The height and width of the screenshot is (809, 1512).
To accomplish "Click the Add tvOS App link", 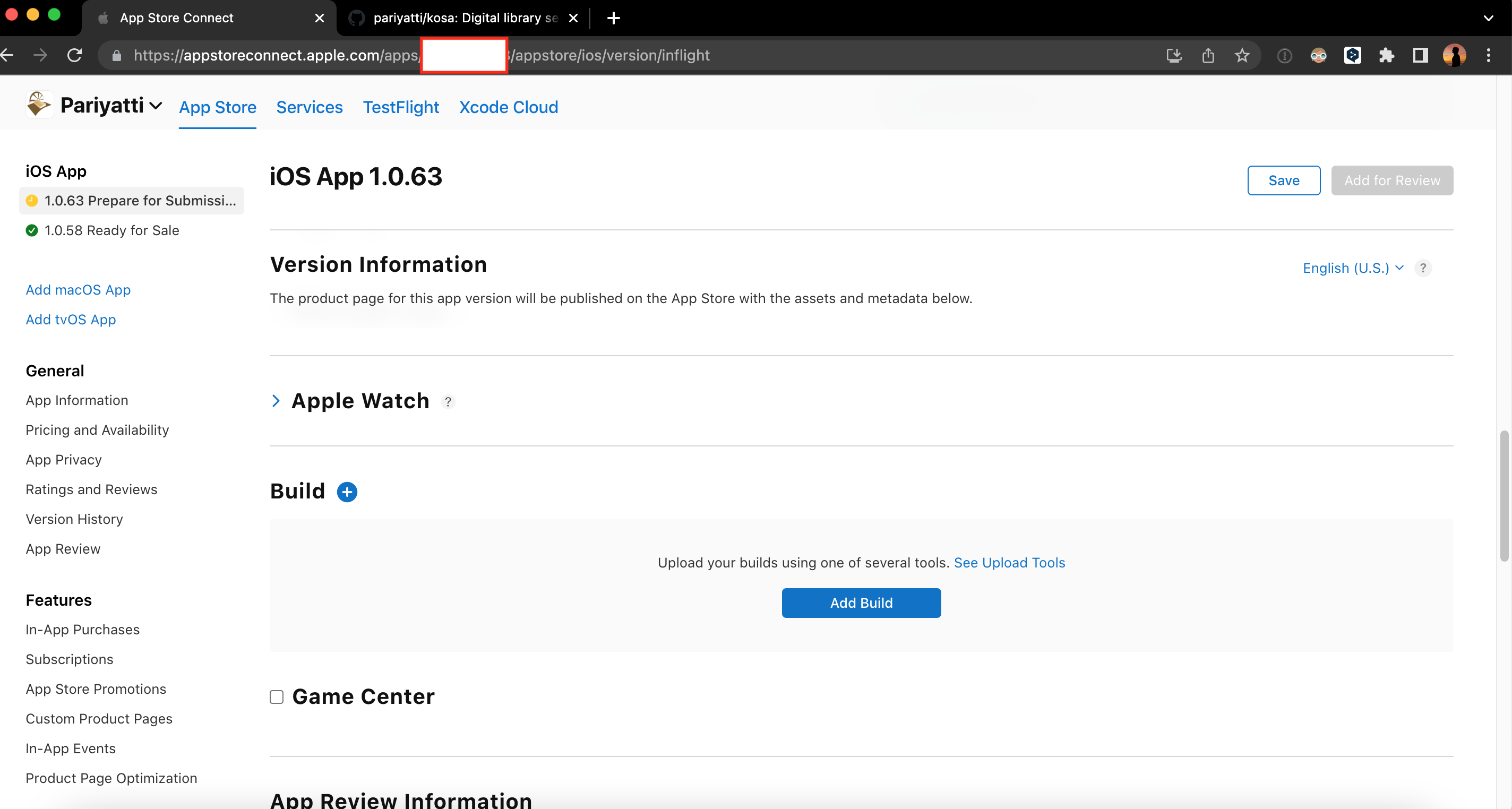I will [x=71, y=320].
